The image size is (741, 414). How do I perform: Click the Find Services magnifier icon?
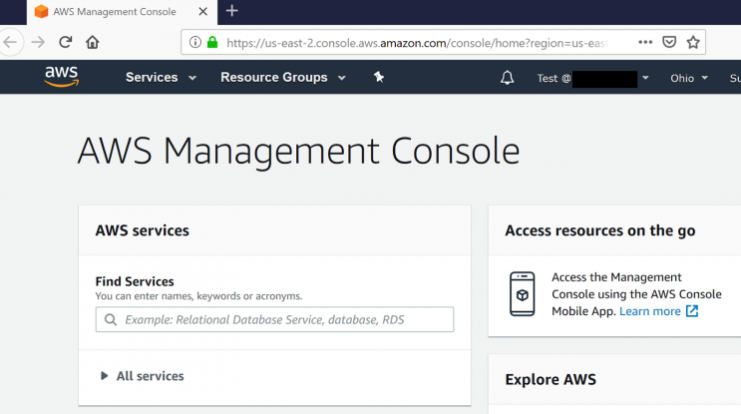coord(111,320)
